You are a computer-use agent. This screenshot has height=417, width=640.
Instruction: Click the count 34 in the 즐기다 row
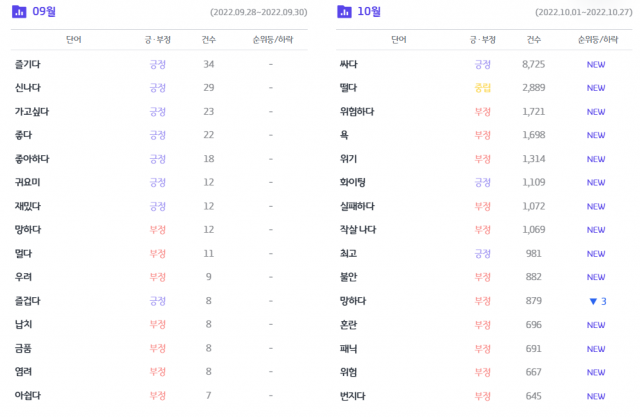pos(209,64)
